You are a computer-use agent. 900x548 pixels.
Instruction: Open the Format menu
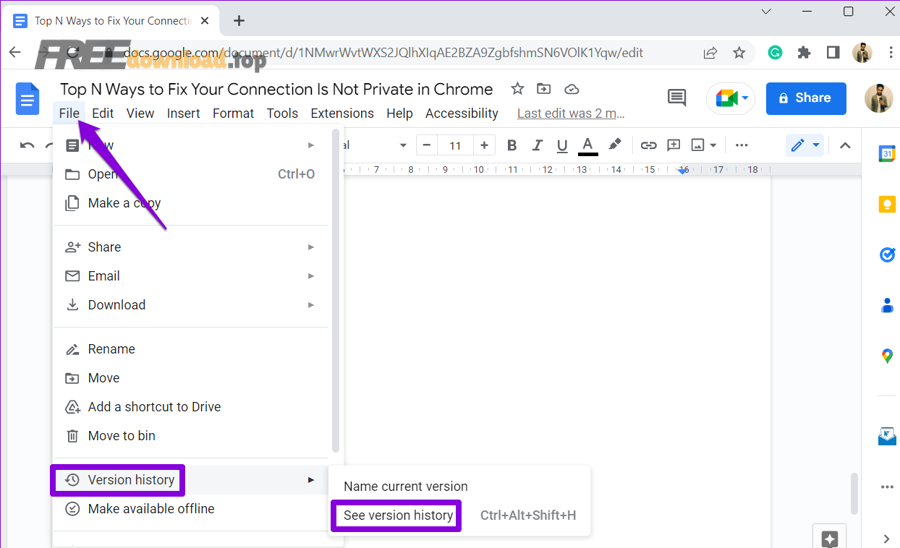(x=233, y=114)
